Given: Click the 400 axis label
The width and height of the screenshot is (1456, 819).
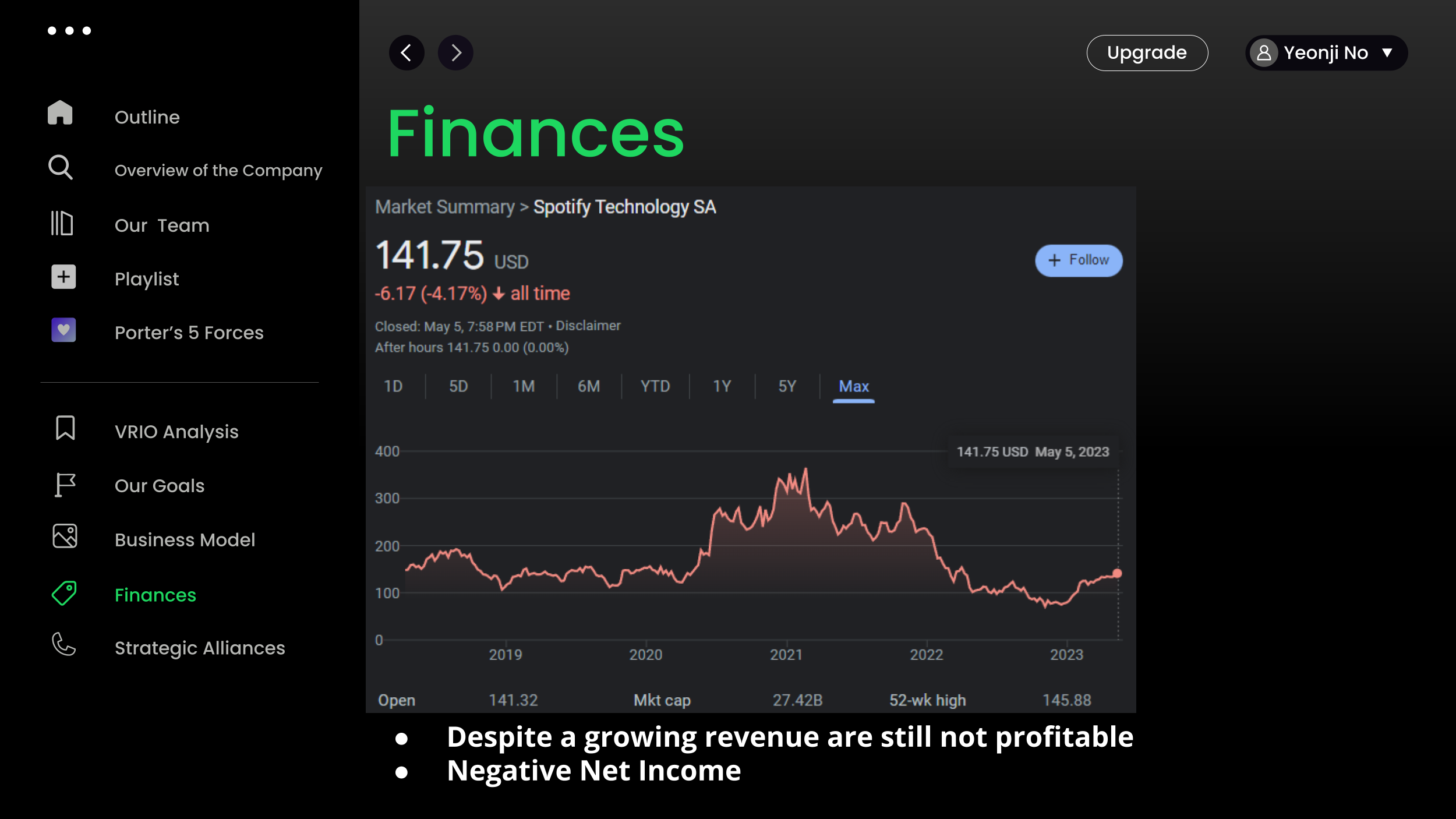Looking at the screenshot, I should click(387, 451).
